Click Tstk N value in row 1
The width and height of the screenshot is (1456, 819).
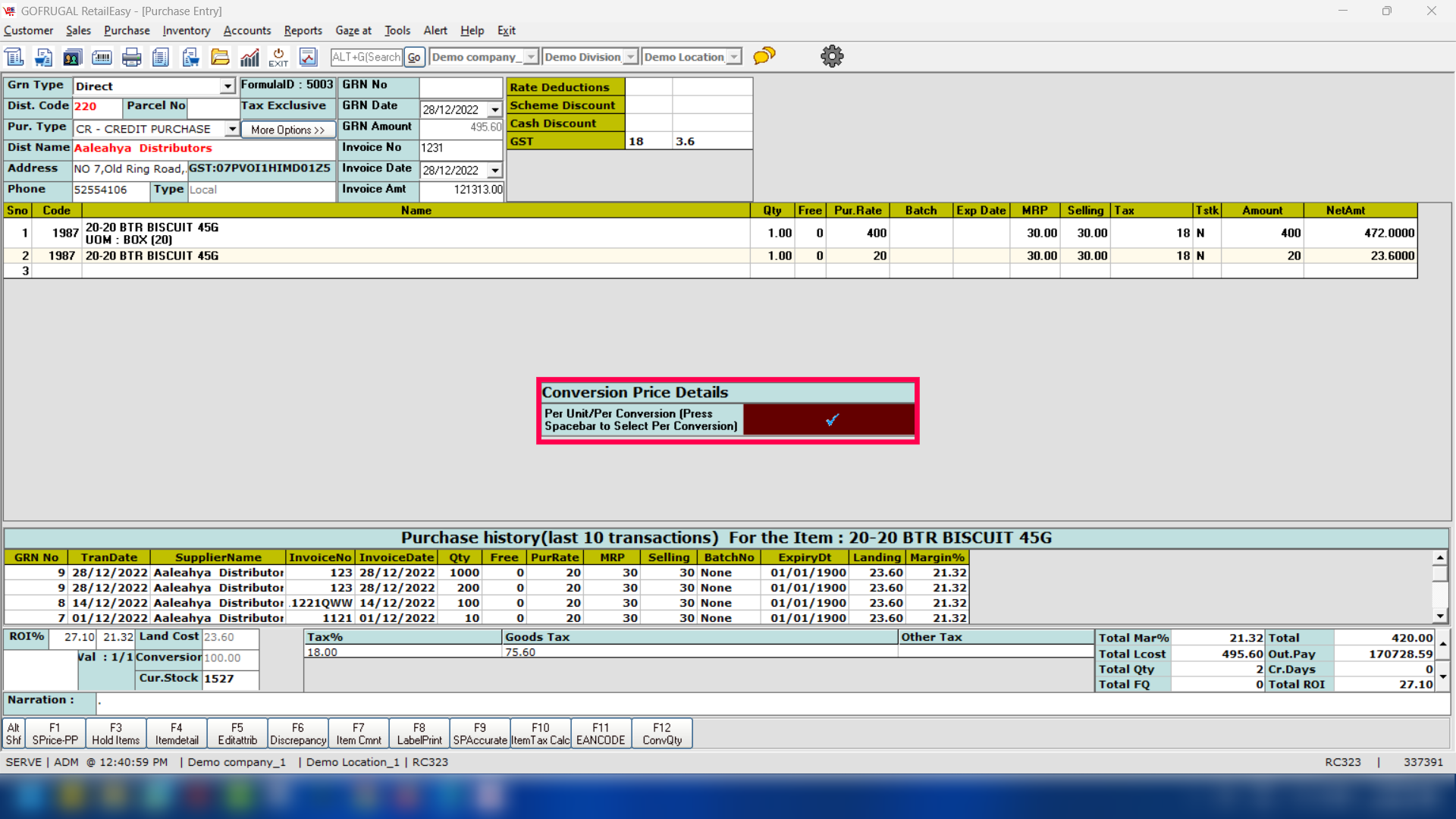click(x=1206, y=233)
